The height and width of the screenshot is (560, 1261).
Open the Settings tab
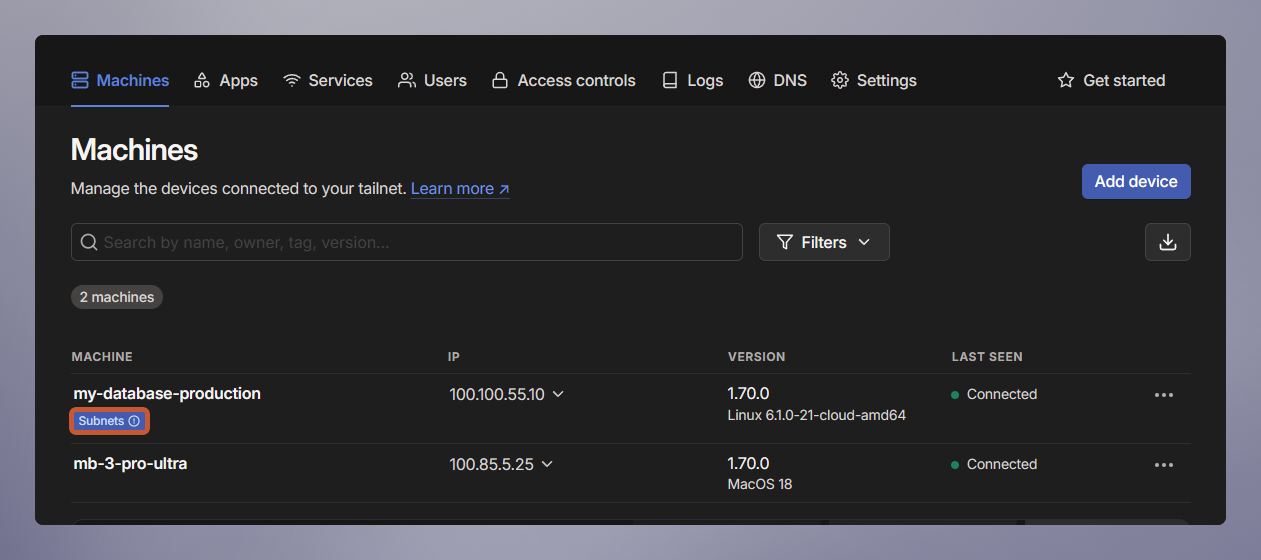coord(874,80)
